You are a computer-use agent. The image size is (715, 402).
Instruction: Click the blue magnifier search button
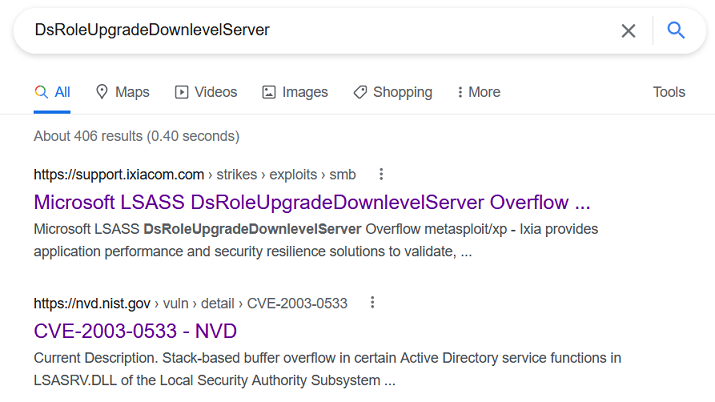[x=676, y=31]
